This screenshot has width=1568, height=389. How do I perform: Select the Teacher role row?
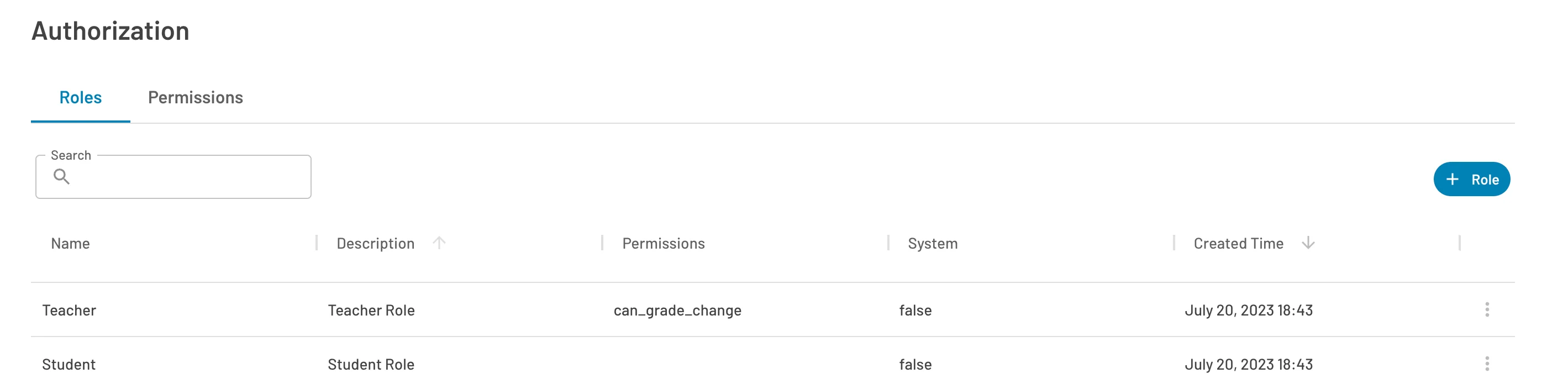point(68,310)
